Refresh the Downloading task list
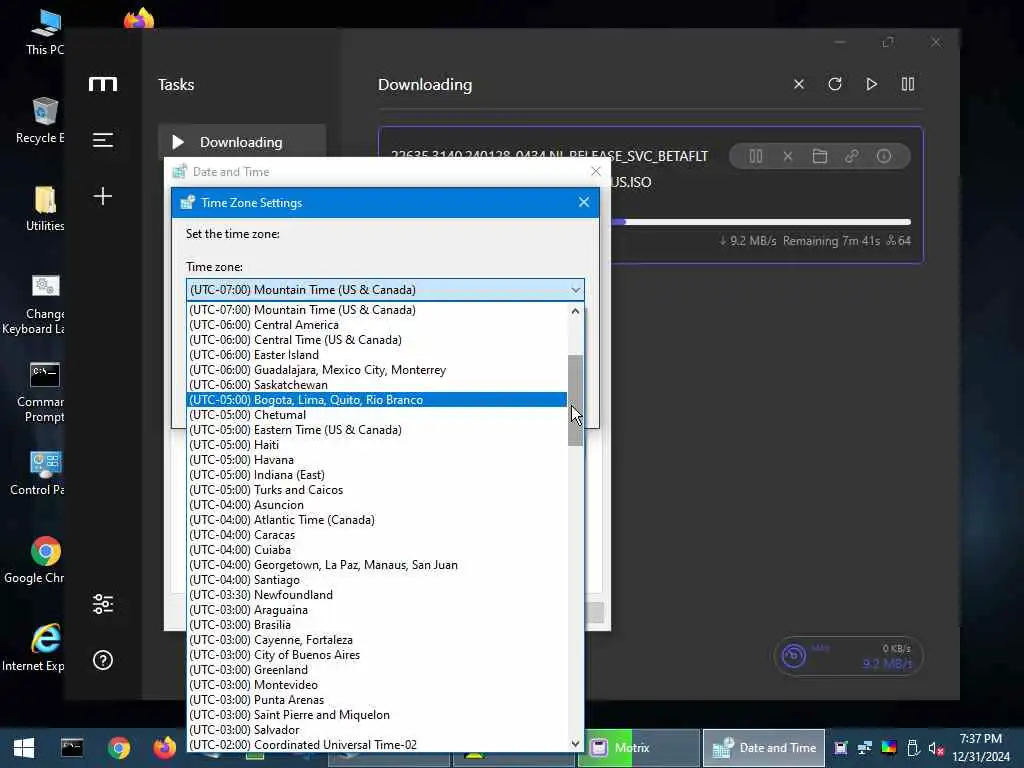 tap(835, 84)
